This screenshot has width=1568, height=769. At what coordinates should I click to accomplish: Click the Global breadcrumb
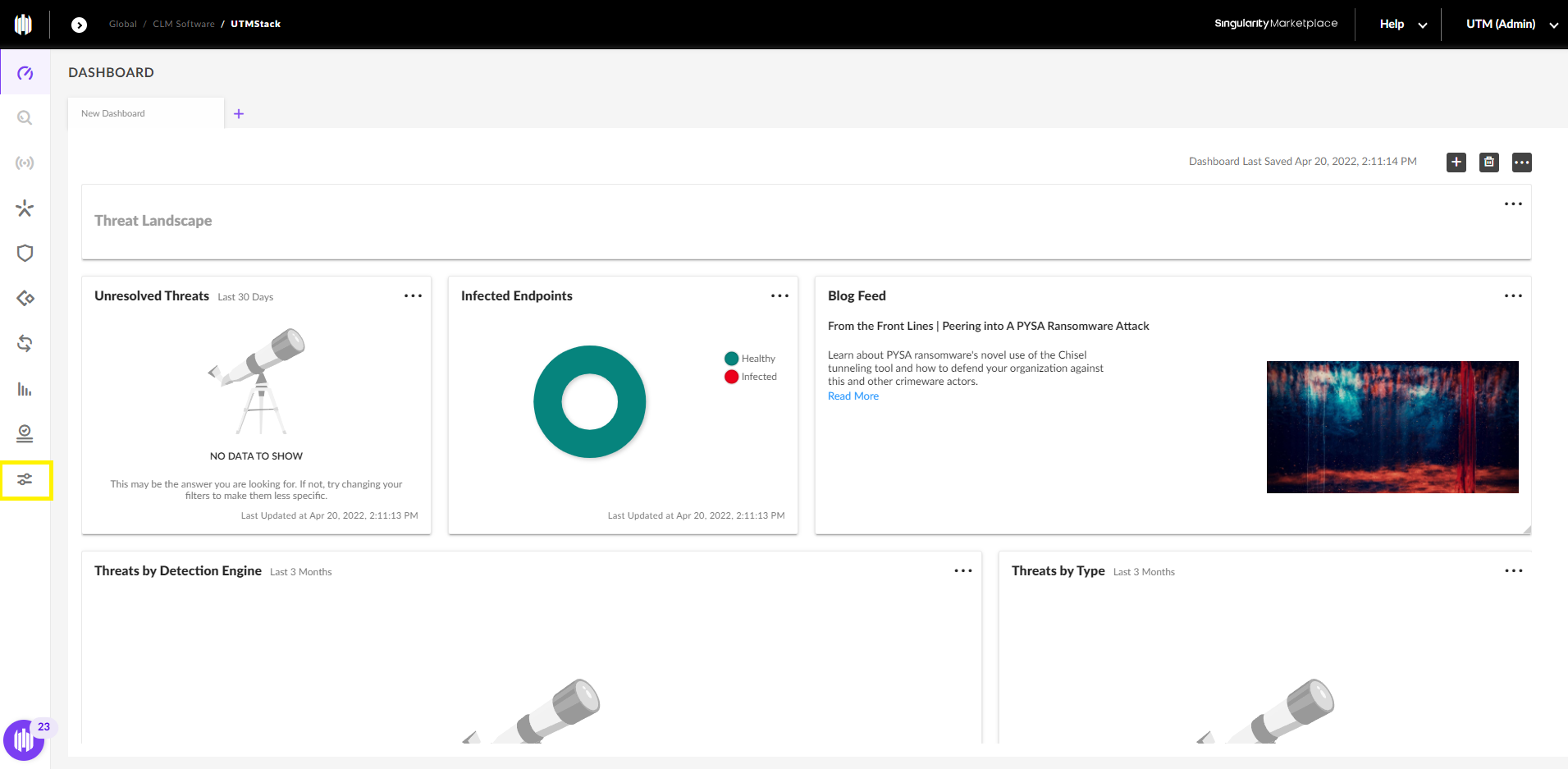tap(123, 24)
